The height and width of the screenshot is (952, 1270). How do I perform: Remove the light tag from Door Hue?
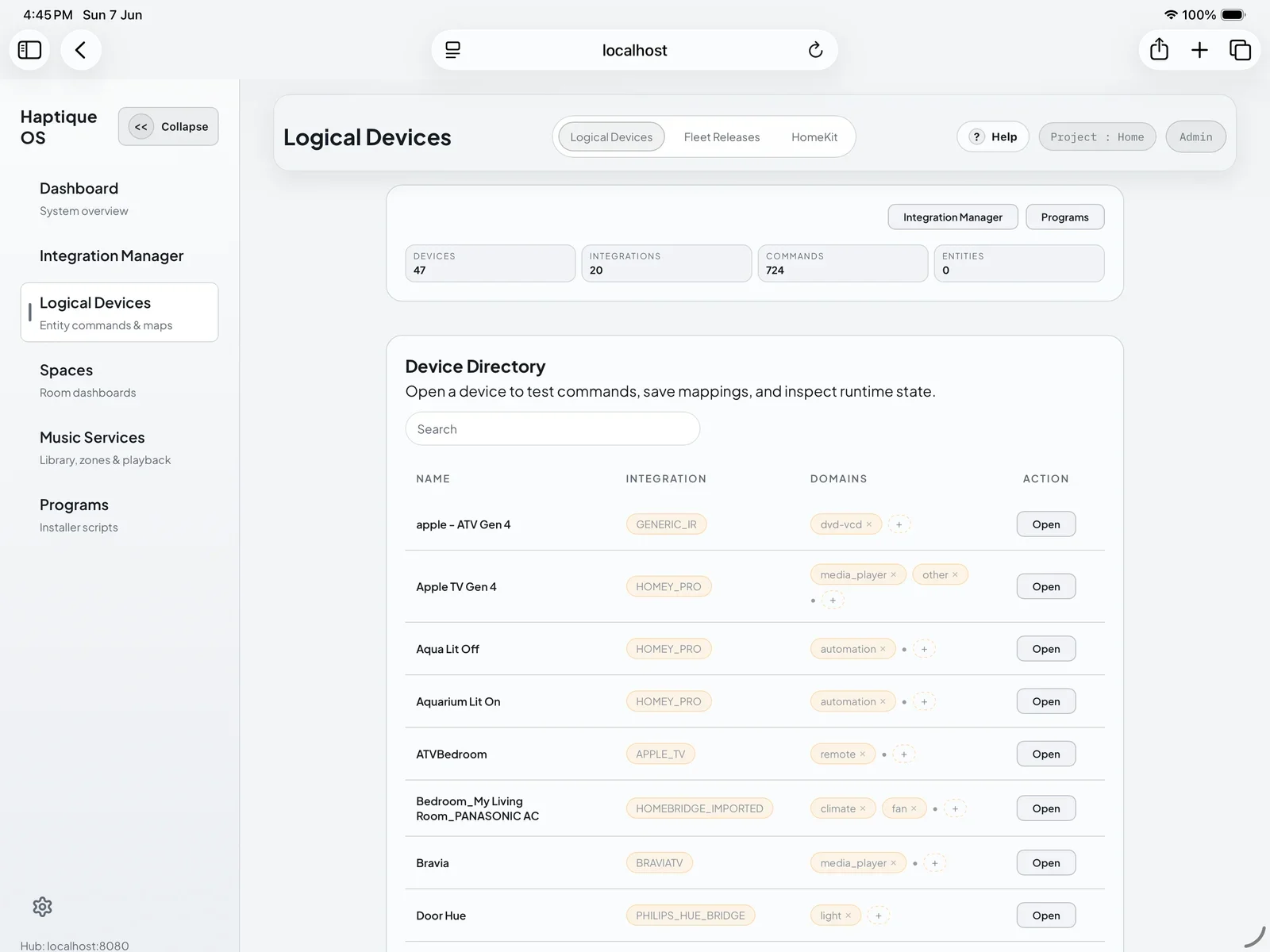point(848,916)
